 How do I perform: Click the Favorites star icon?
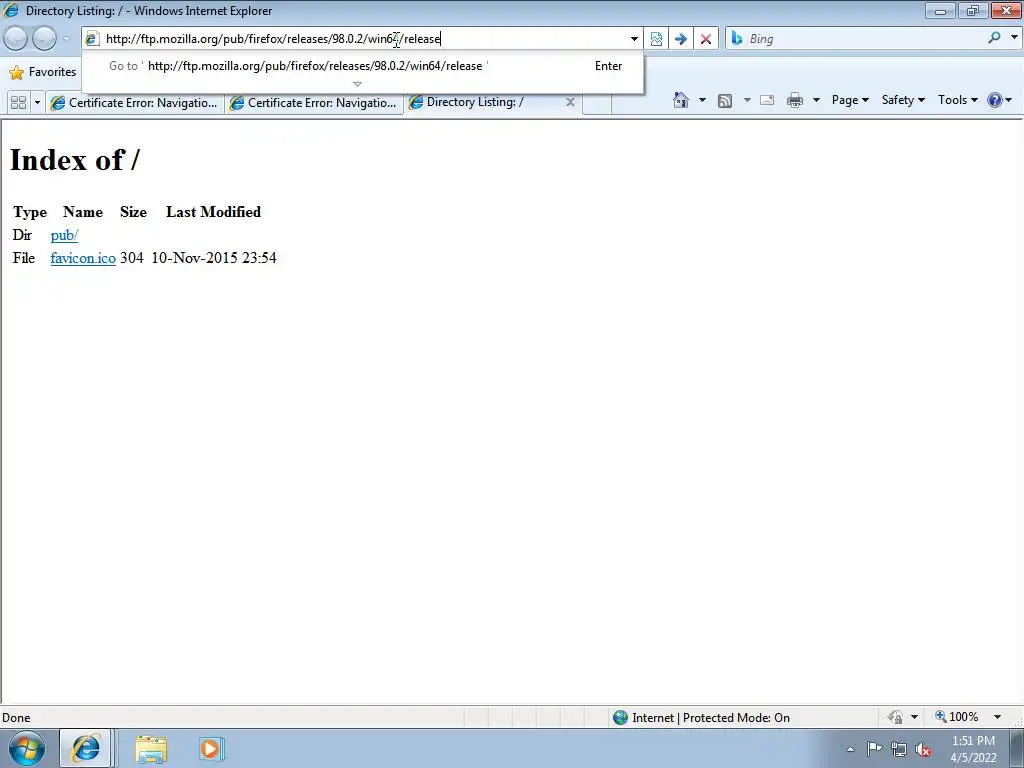pyautogui.click(x=17, y=72)
